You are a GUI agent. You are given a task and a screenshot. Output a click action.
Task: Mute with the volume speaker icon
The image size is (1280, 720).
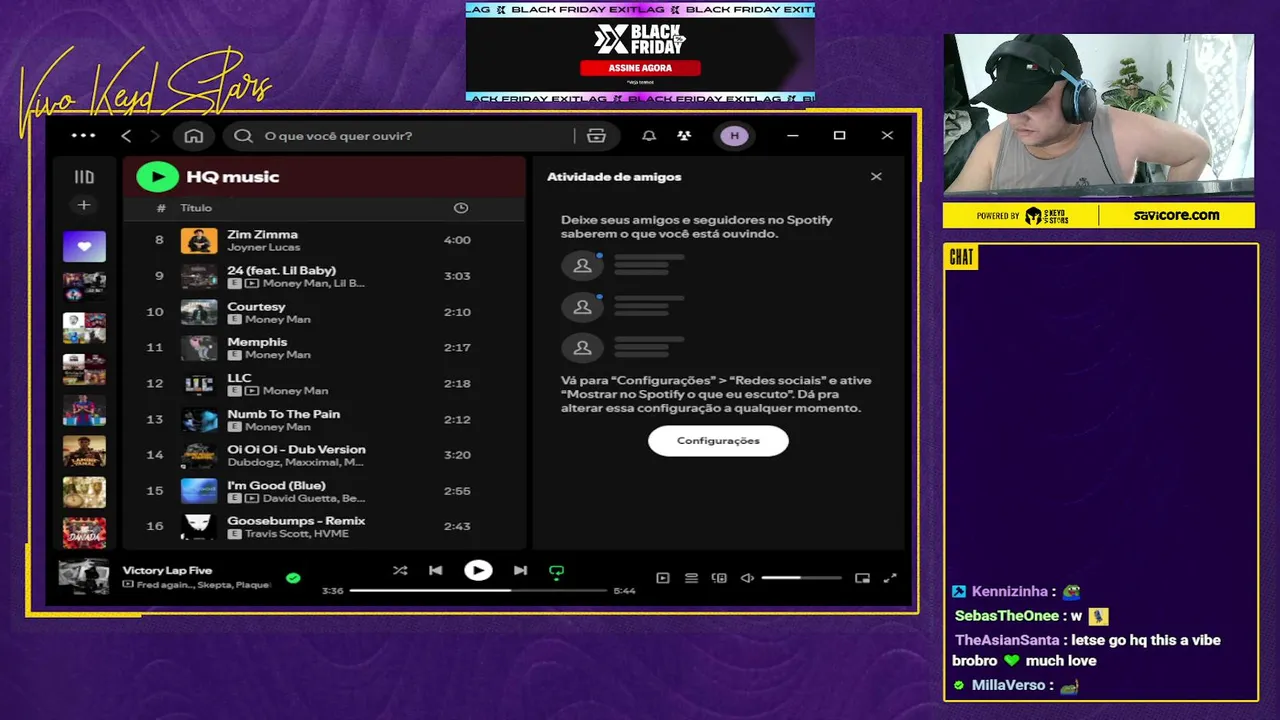pos(747,578)
